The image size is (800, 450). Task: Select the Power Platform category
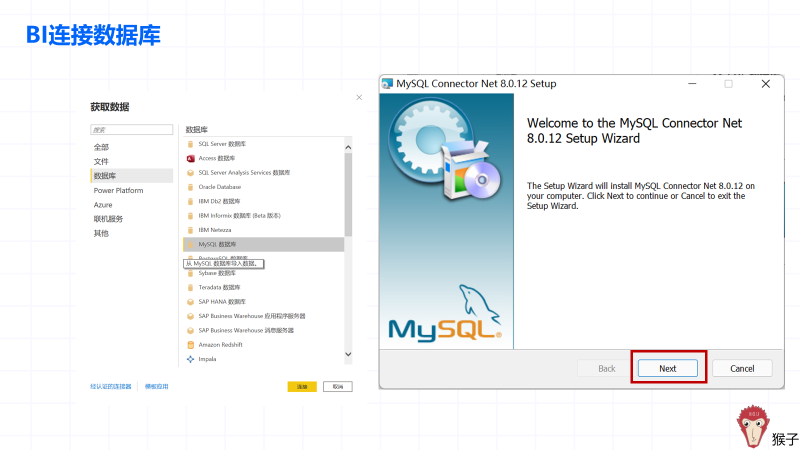(x=118, y=190)
